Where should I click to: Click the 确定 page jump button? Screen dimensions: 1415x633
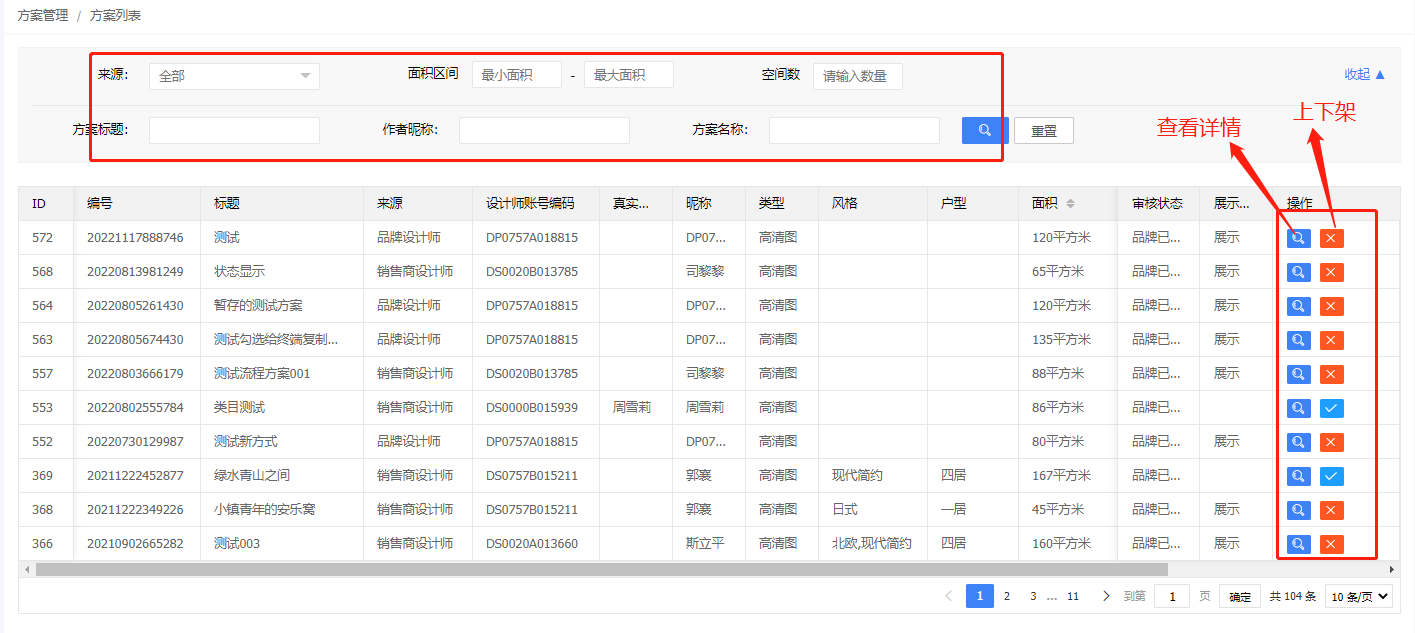point(1239,597)
